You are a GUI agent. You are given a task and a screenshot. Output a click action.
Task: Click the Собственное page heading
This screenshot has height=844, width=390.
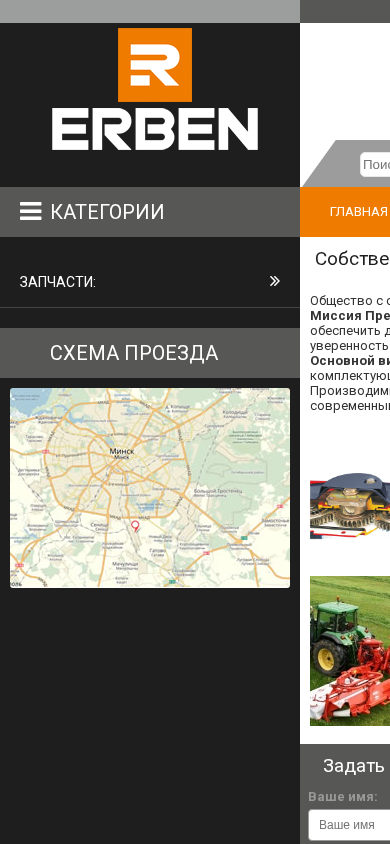[352, 259]
